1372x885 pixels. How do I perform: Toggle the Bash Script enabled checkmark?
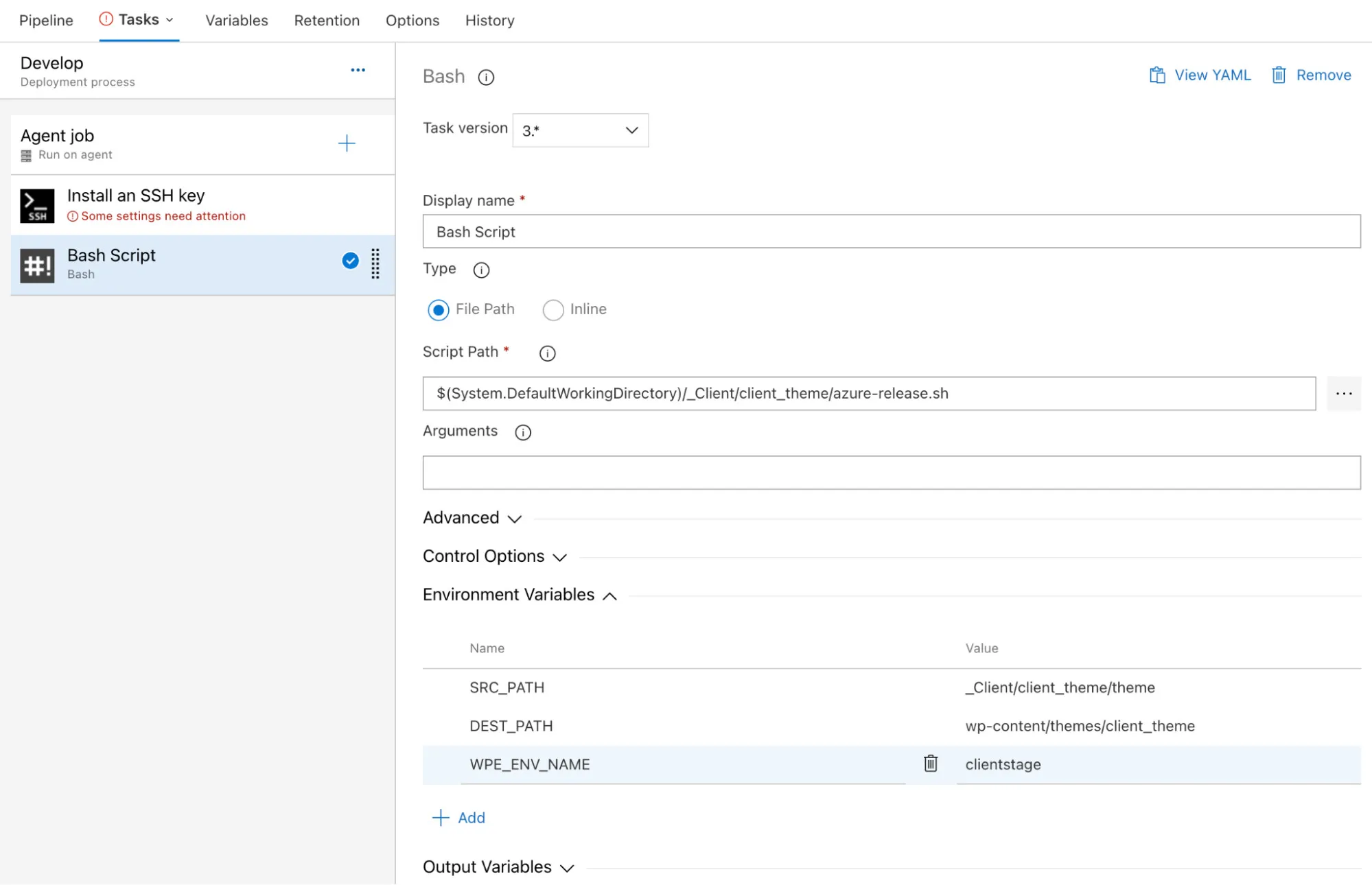(x=350, y=261)
